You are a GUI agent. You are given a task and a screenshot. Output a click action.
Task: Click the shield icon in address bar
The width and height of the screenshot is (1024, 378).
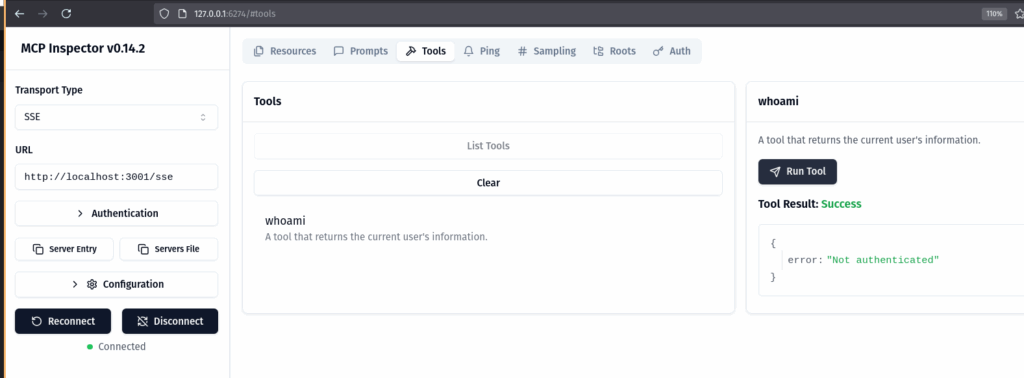[165, 13]
